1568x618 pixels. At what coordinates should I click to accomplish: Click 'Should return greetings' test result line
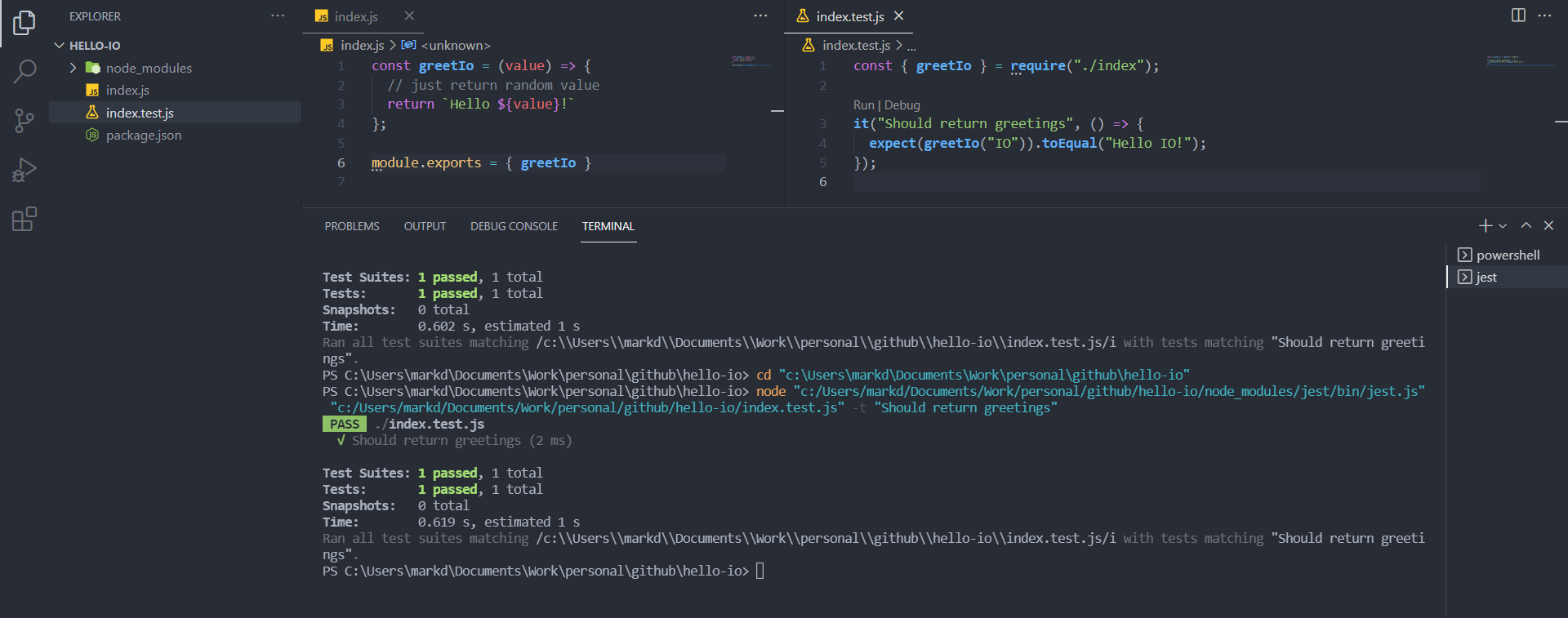pos(454,441)
